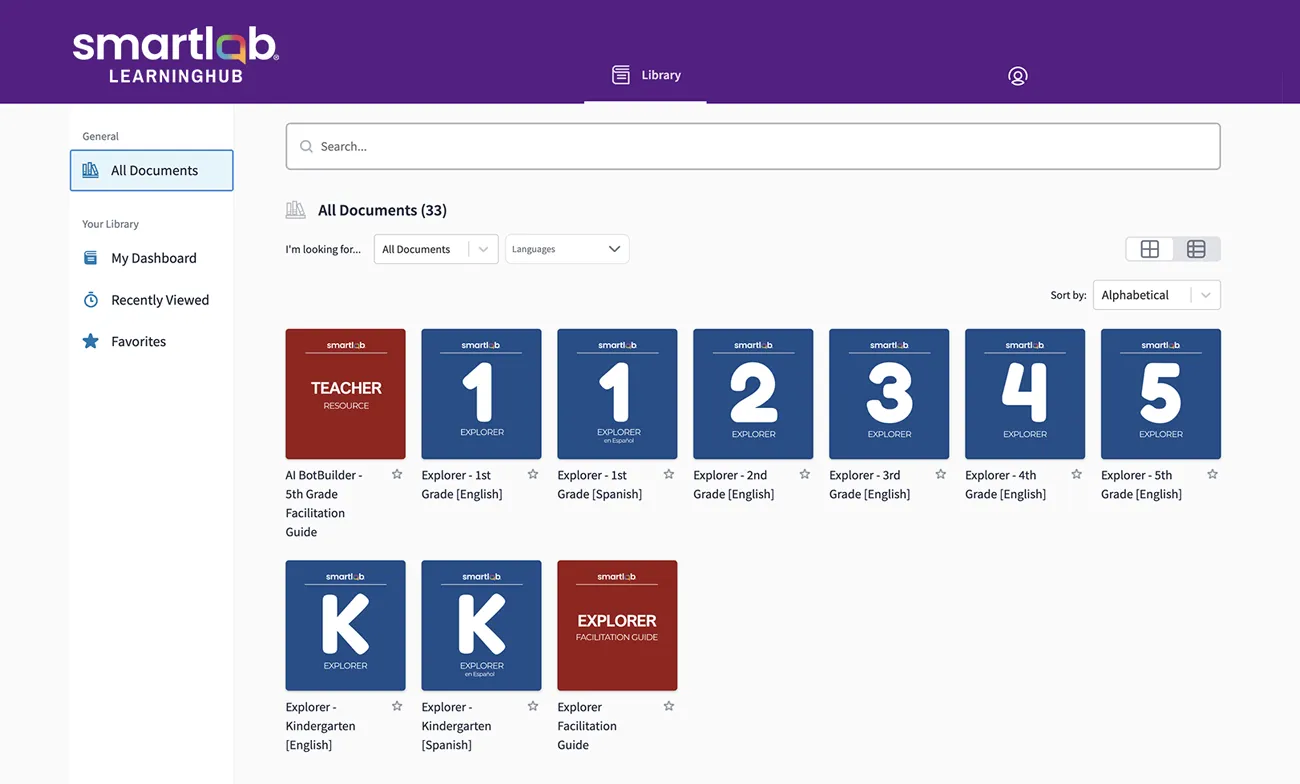Star the Explorer Facilitation Guide

click(x=669, y=706)
